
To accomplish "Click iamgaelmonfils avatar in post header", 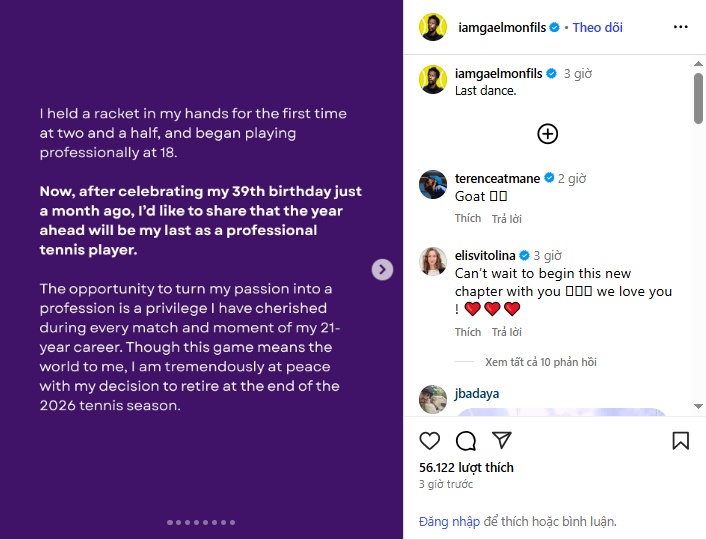I will pyautogui.click(x=433, y=28).
